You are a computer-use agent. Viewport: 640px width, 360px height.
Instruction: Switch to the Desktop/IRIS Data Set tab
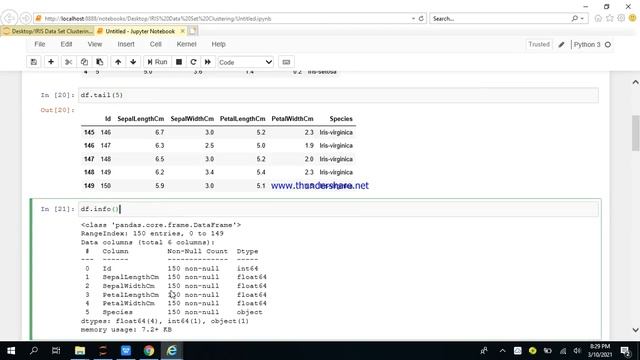click(47, 31)
